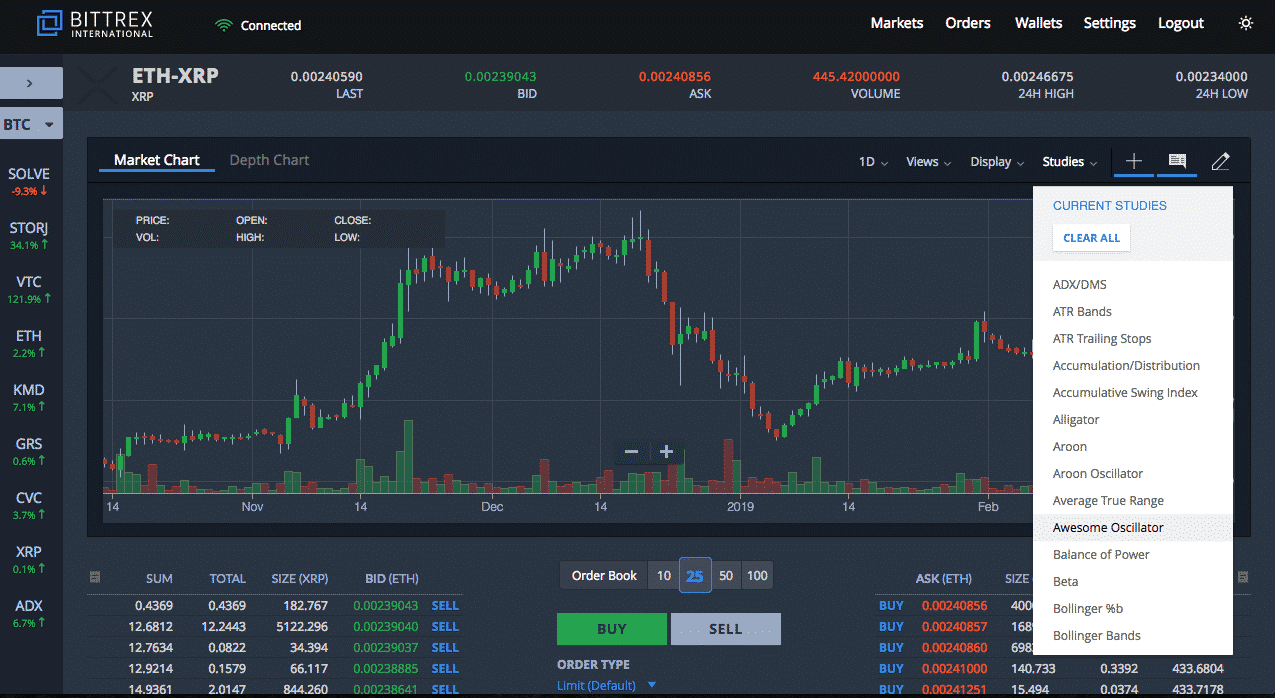The image size is (1275, 698).
Task: Add the Bollinger Bands study
Action: pyautogui.click(x=1133, y=636)
